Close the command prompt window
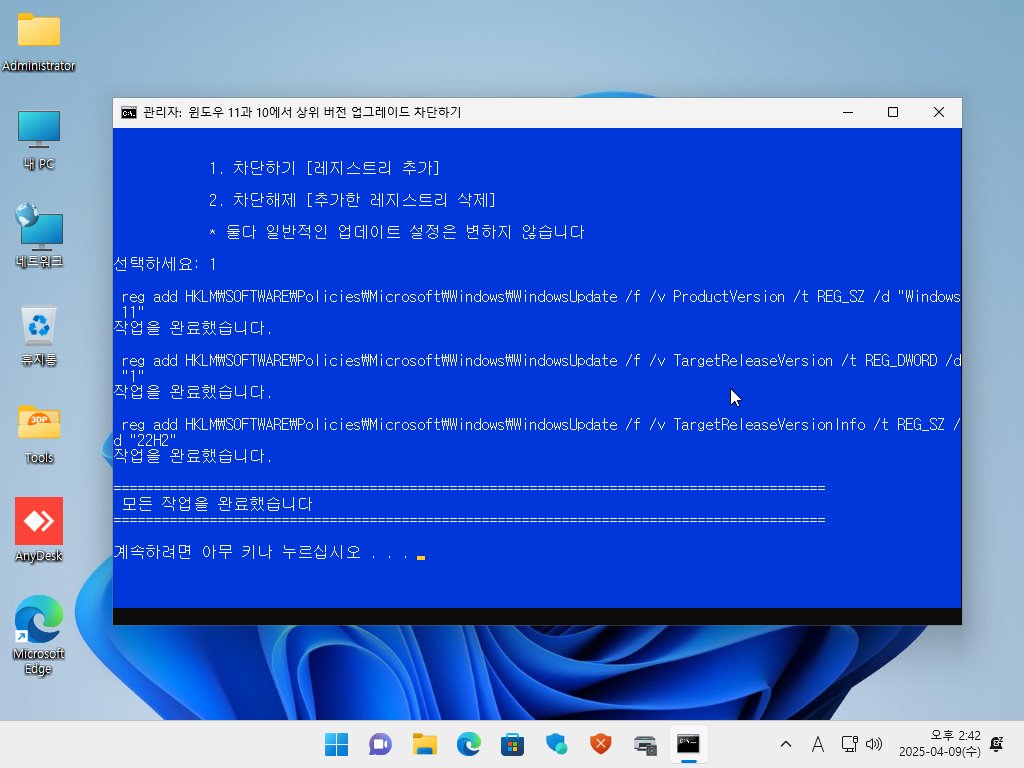 click(938, 112)
